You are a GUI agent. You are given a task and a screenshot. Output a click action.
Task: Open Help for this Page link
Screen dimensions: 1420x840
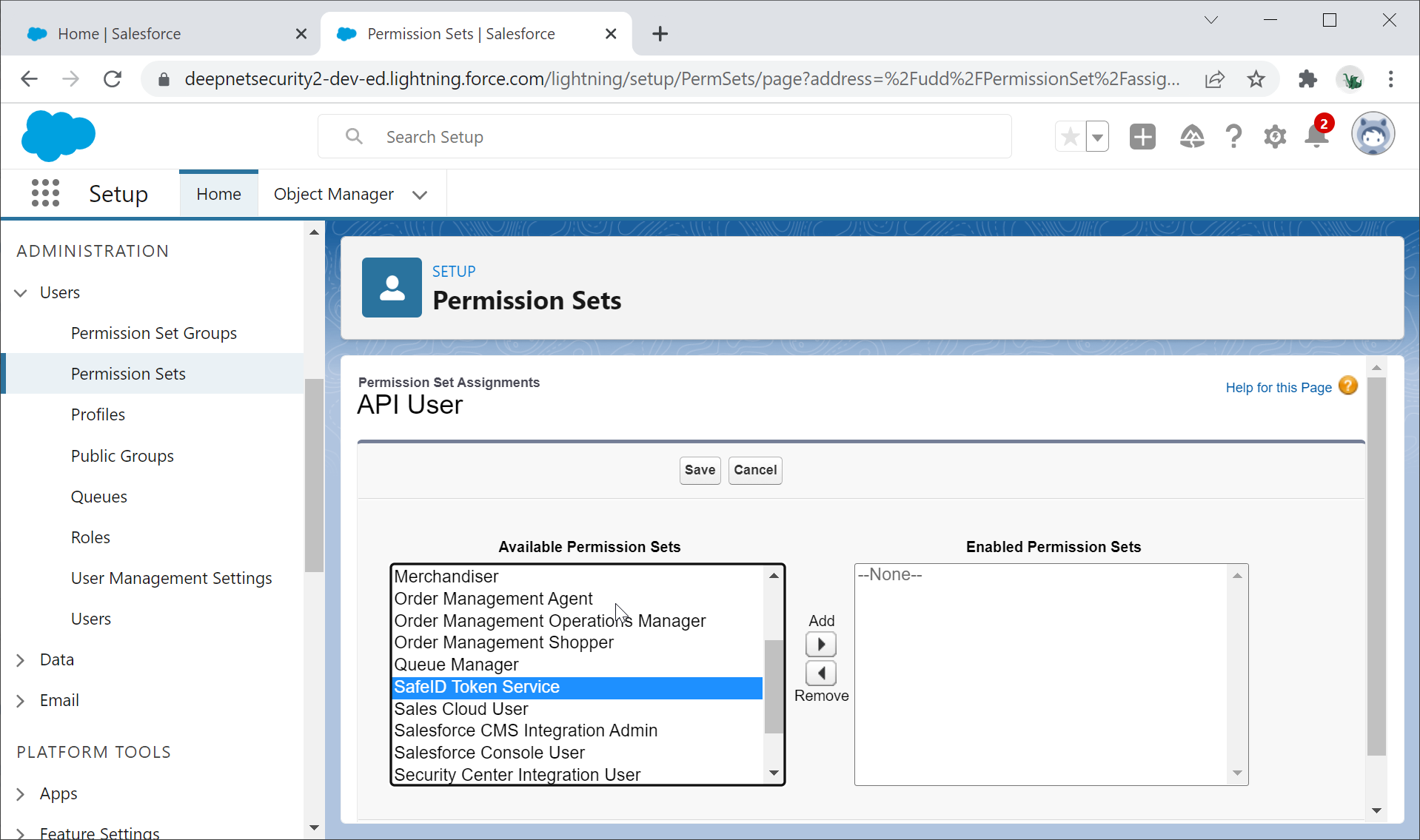click(x=1279, y=388)
